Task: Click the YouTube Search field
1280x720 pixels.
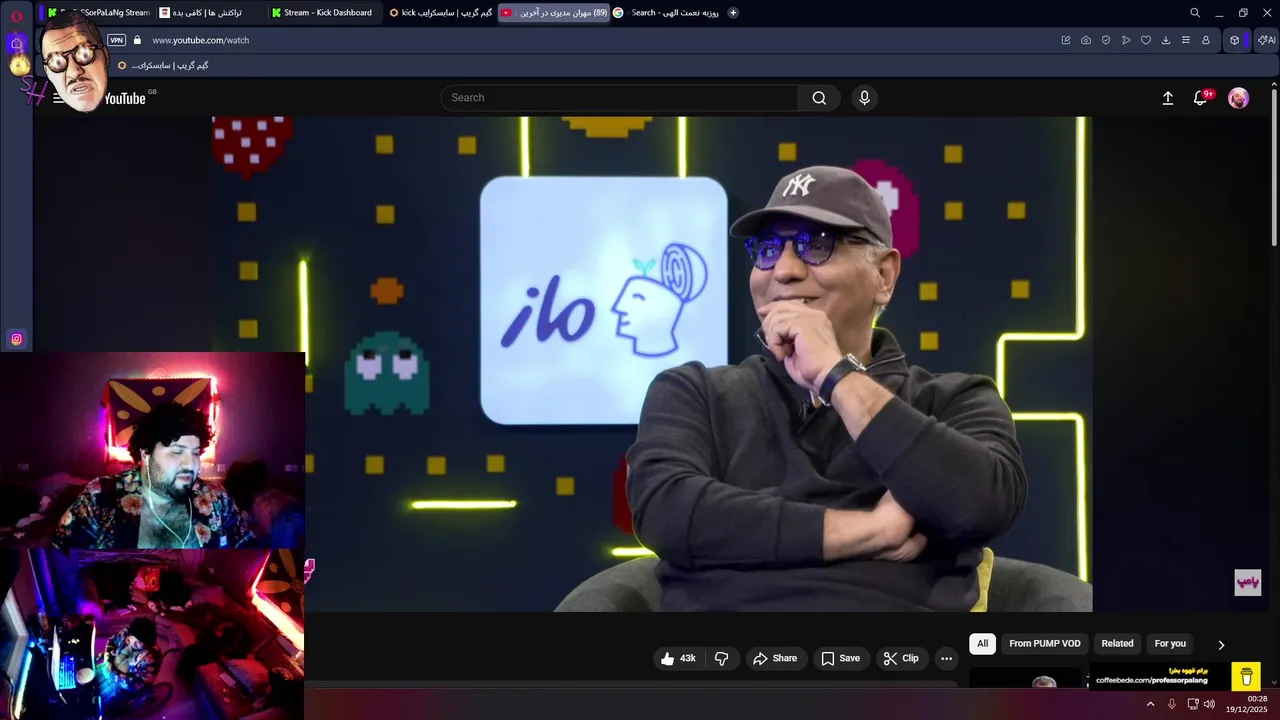Action: [619, 98]
